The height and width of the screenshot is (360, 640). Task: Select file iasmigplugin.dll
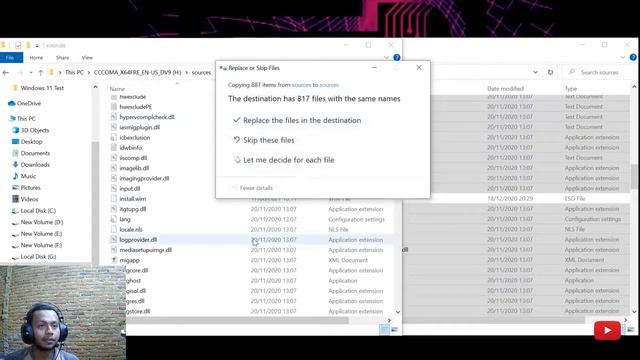(140, 127)
